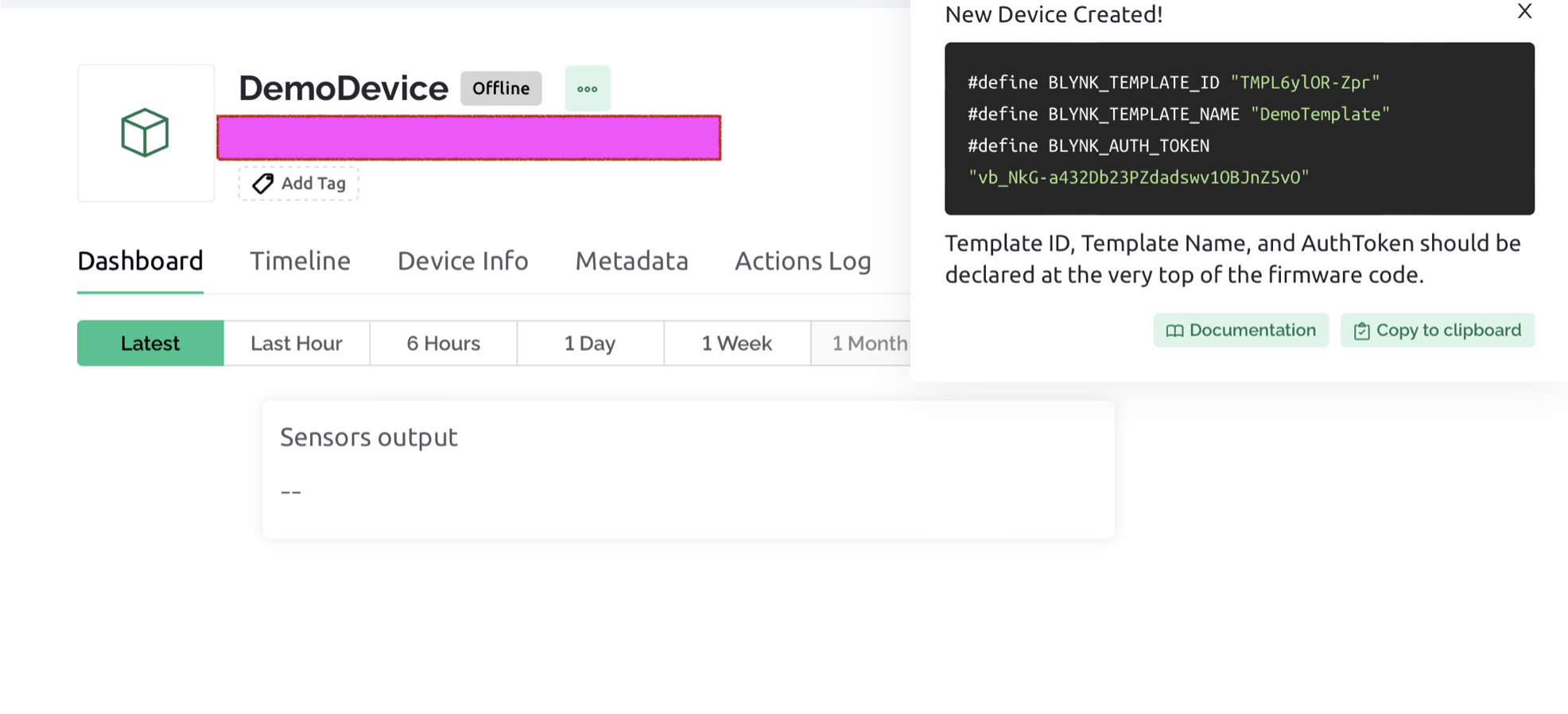This screenshot has height=714, width=1568.
Task: Select the 1 Month time range
Action: (862, 343)
